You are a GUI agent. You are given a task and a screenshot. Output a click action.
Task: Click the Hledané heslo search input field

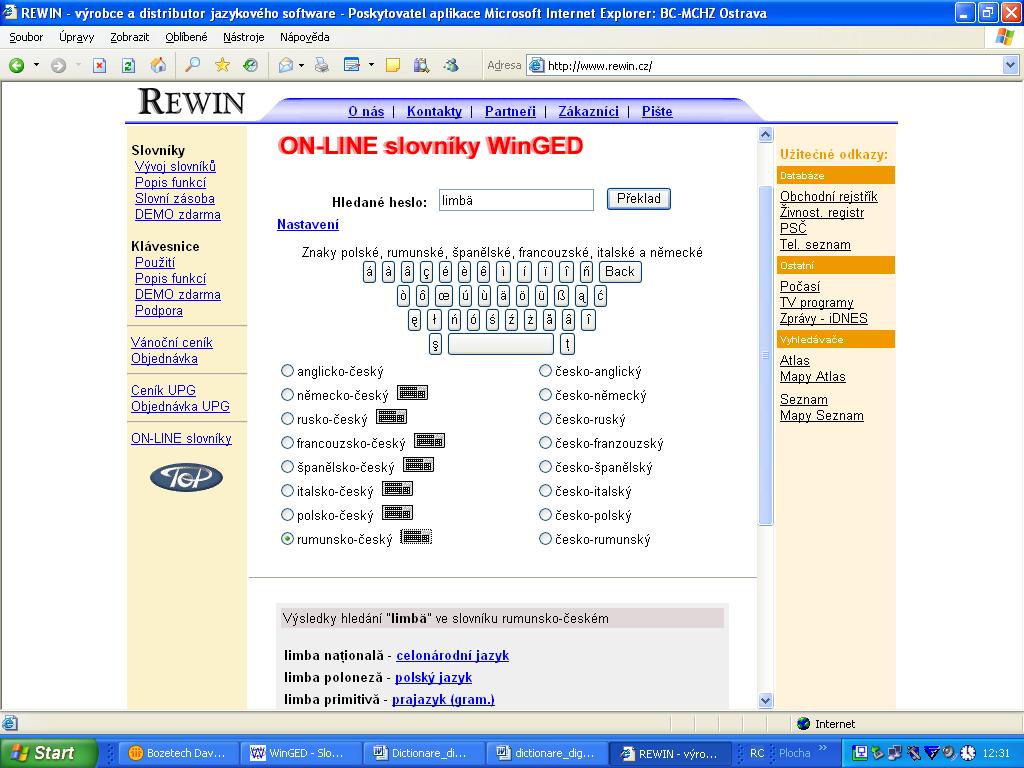point(516,200)
